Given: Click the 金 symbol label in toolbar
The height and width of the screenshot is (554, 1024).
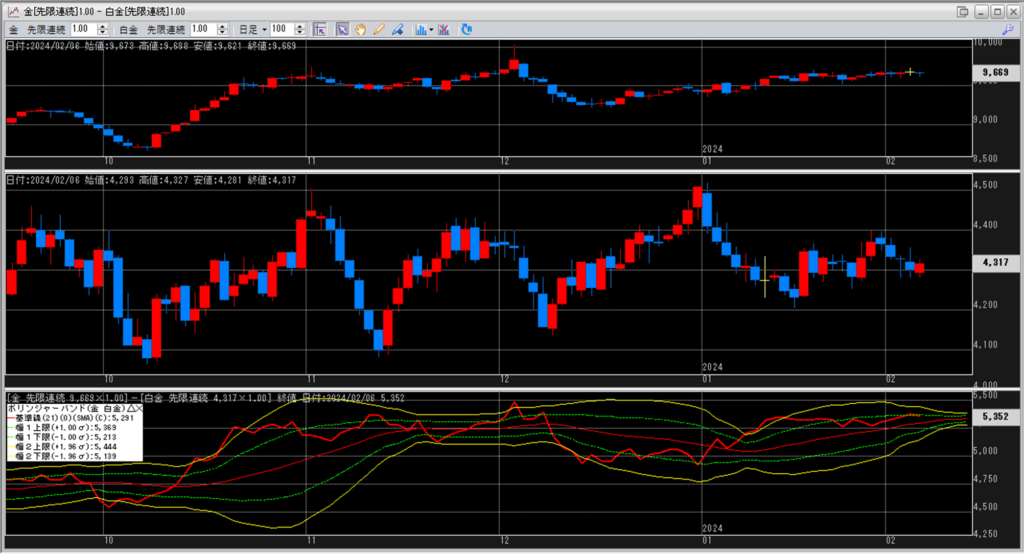Looking at the screenshot, I should pyautogui.click(x=13, y=30).
